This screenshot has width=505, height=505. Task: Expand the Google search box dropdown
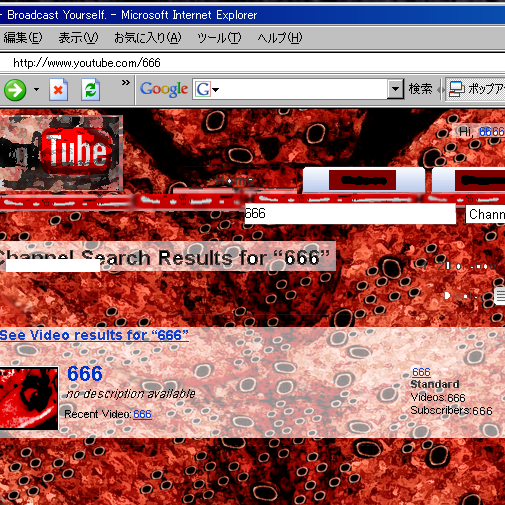[x=396, y=89]
